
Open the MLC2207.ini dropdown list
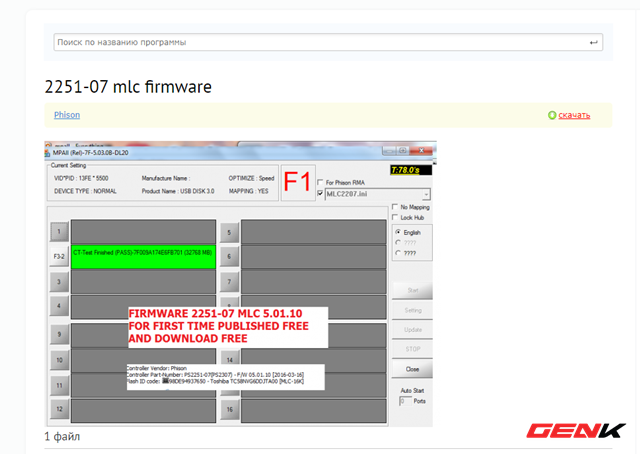click(x=426, y=194)
